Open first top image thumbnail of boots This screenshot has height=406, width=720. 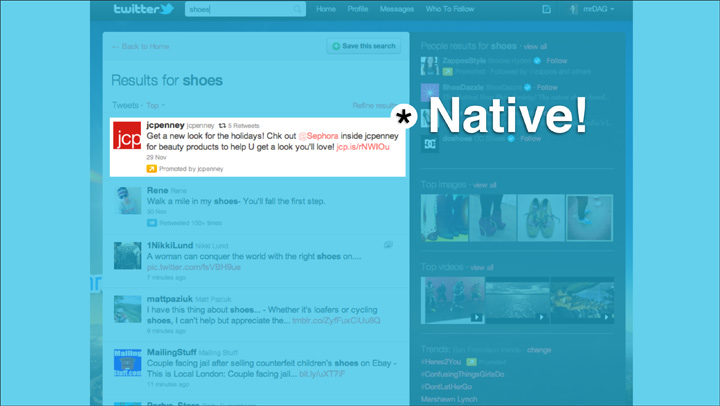pyautogui.click(x=444, y=218)
